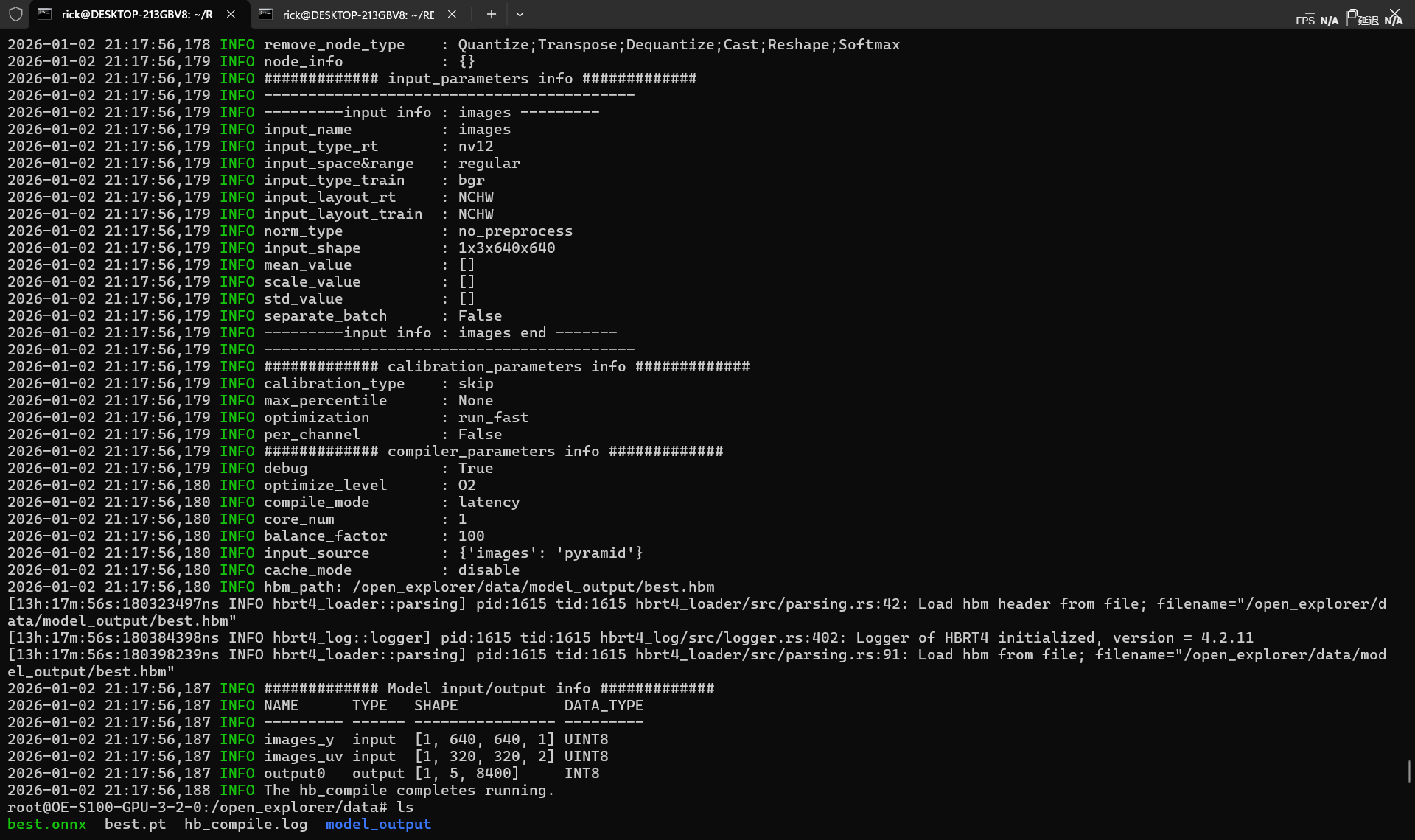
Task: Minimize the terminal window
Action: point(1308,10)
